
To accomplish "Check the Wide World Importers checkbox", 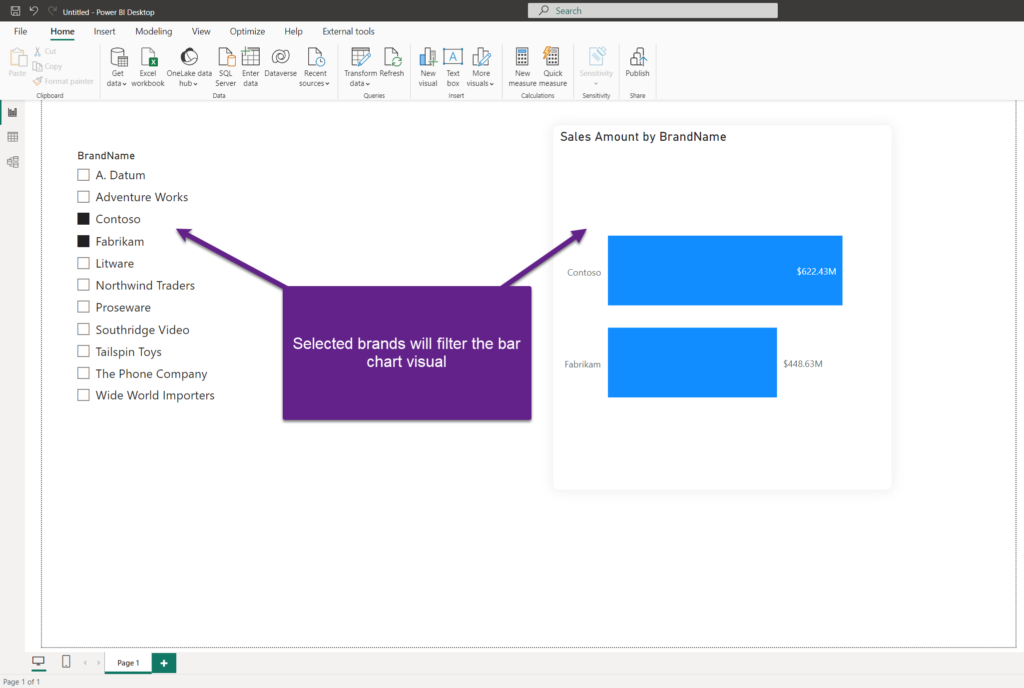I will tap(83, 395).
